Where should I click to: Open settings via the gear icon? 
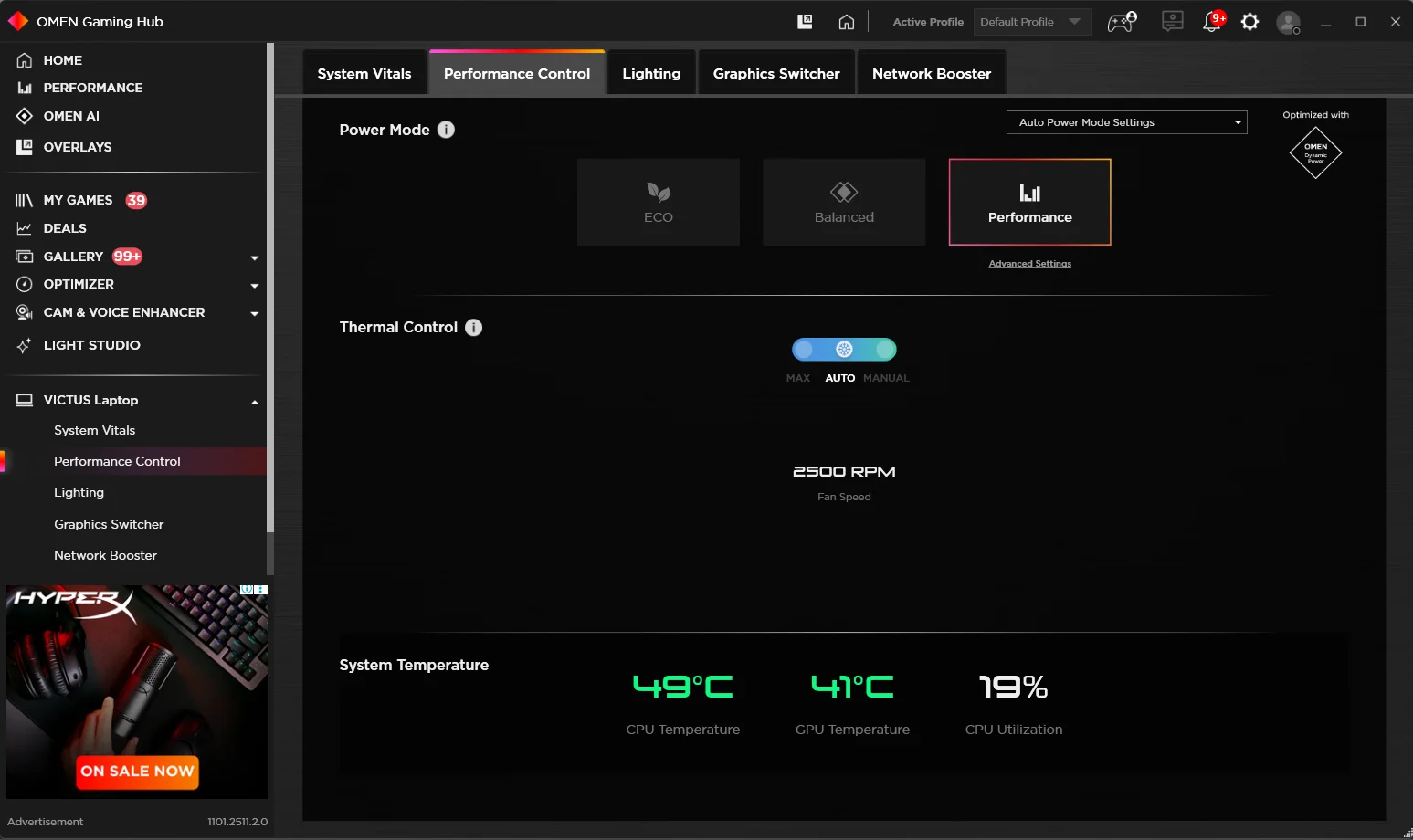click(x=1250, y=22)
